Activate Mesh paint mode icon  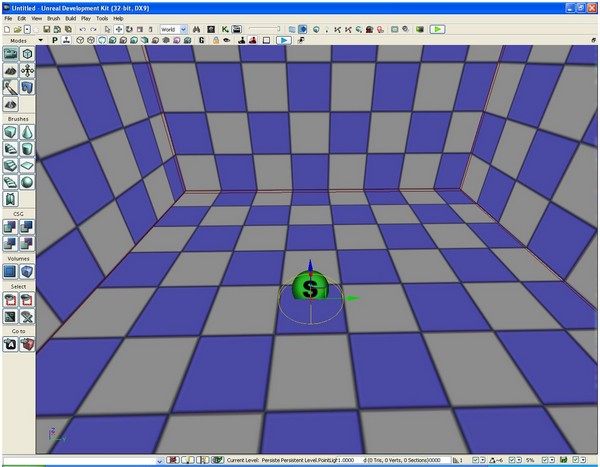10,88
